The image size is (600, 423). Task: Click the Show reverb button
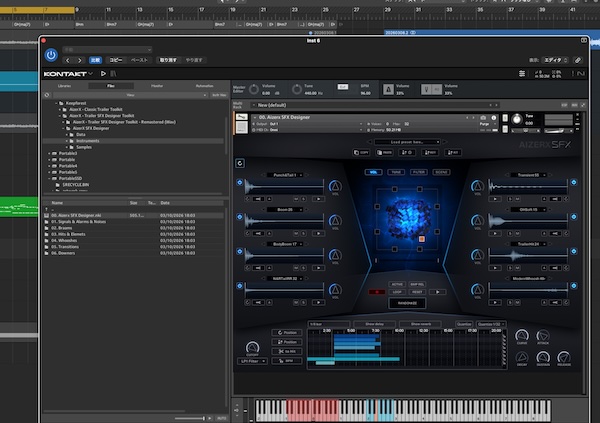[421, 324]
